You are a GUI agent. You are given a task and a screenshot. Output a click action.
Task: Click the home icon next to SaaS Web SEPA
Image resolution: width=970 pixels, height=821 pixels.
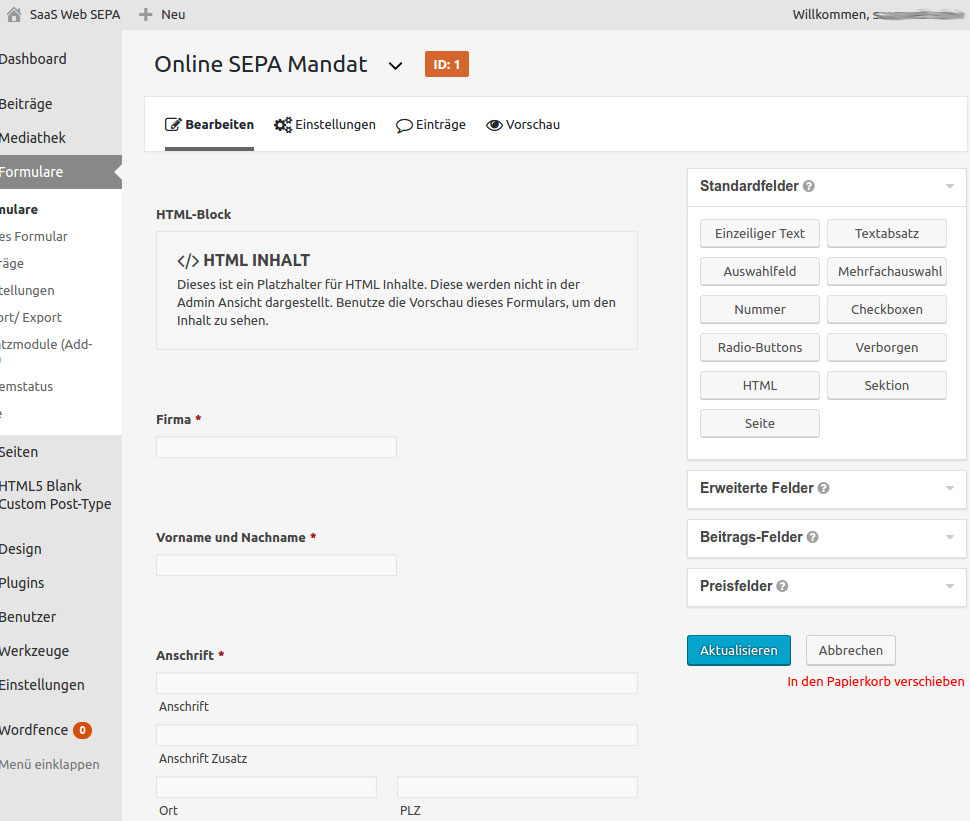pos(14,14)
